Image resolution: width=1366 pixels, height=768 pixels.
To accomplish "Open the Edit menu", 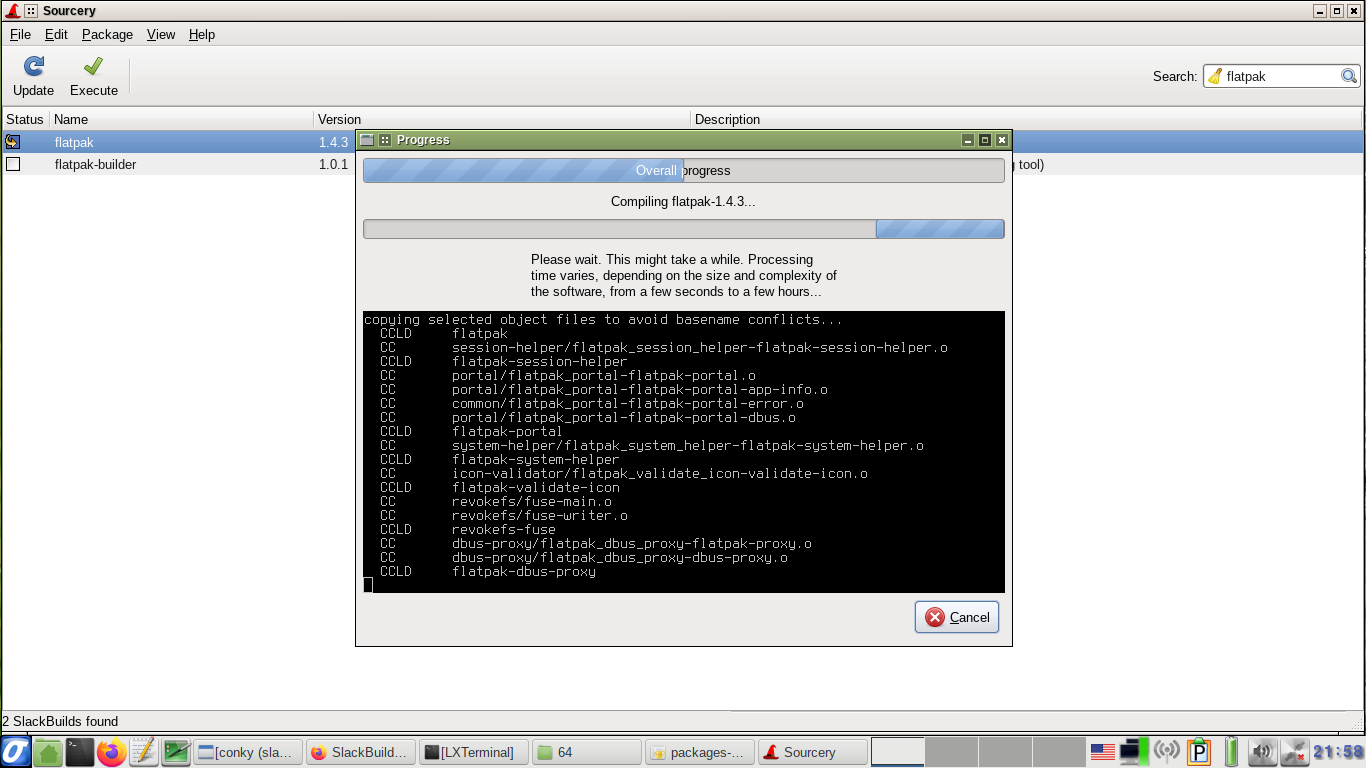I will coord(56,34).
